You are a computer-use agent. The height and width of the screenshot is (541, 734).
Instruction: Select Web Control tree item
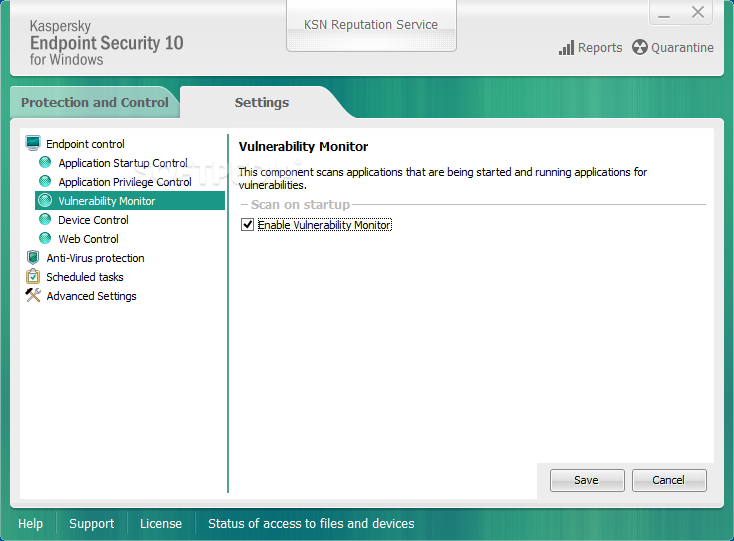[88, 239]
